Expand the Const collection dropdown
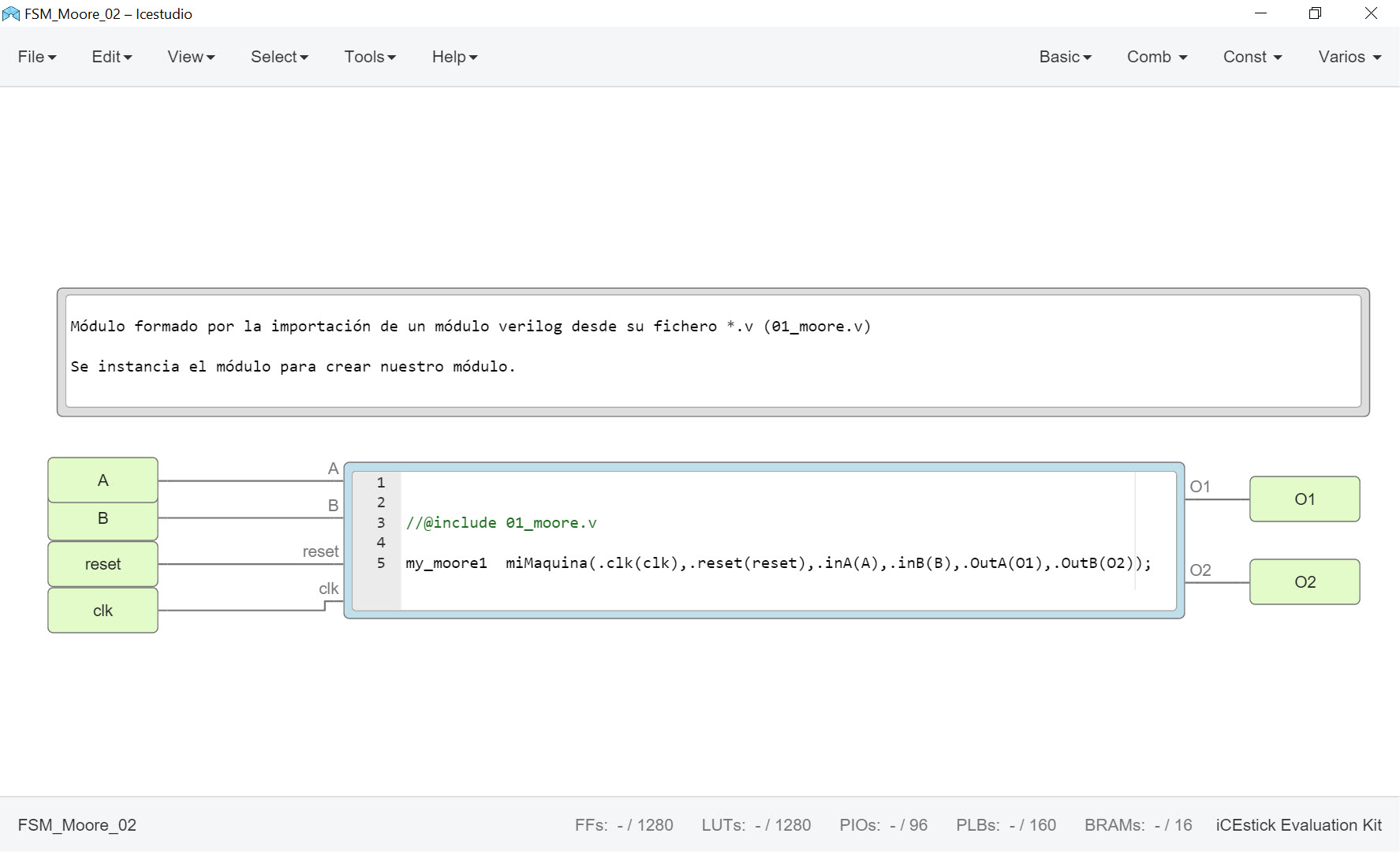This screenshot has width=1400, height=852. (x=1253, y=57)
